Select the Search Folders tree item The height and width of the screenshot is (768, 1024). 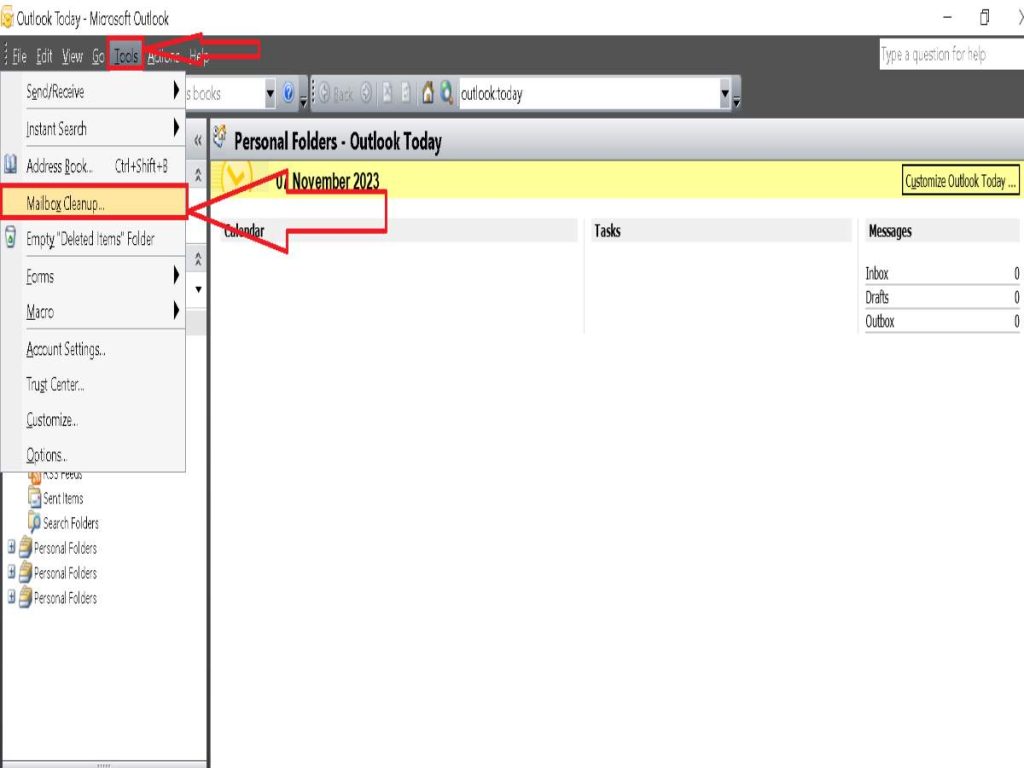71,523
